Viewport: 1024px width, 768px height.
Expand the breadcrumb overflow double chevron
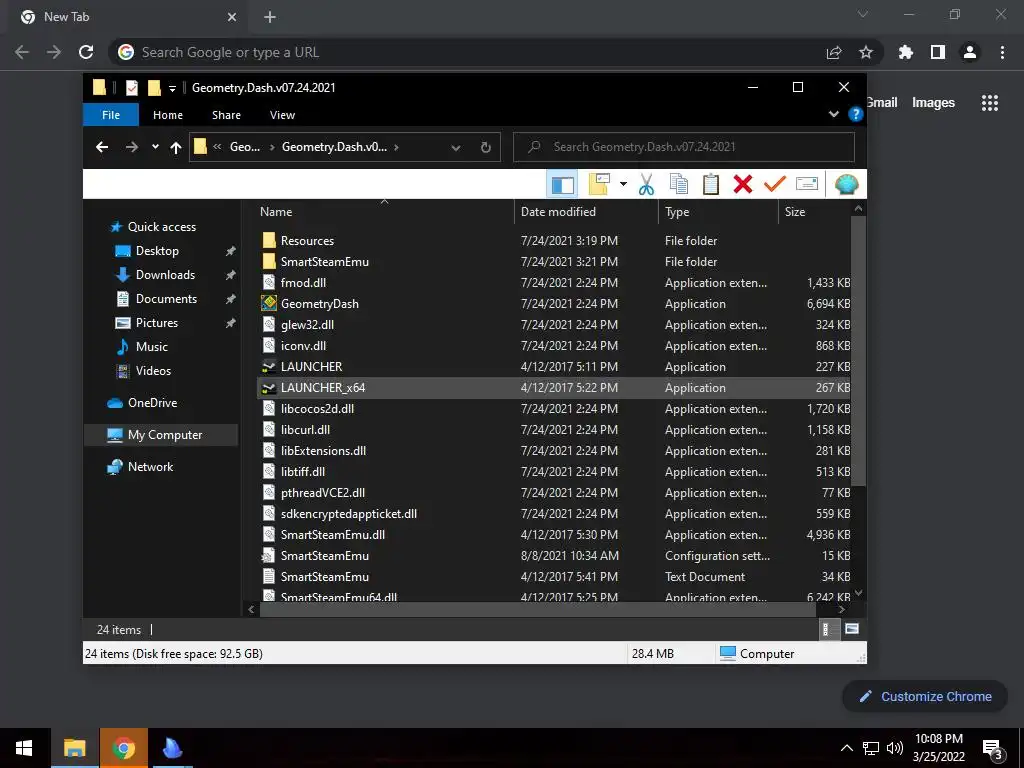(x=217, y=147)
